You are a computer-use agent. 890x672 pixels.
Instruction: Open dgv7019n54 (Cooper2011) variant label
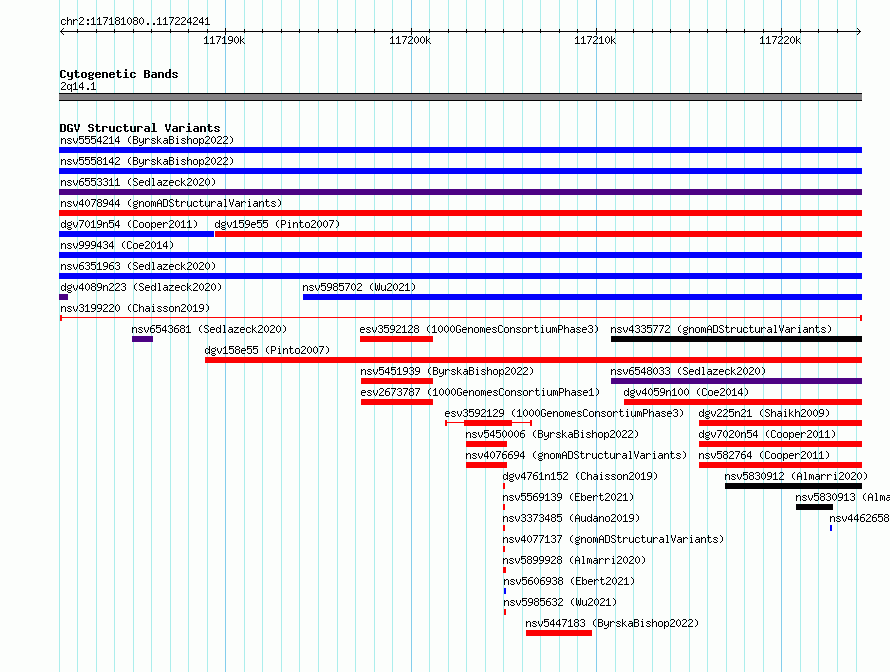click(x=129, y=224)
